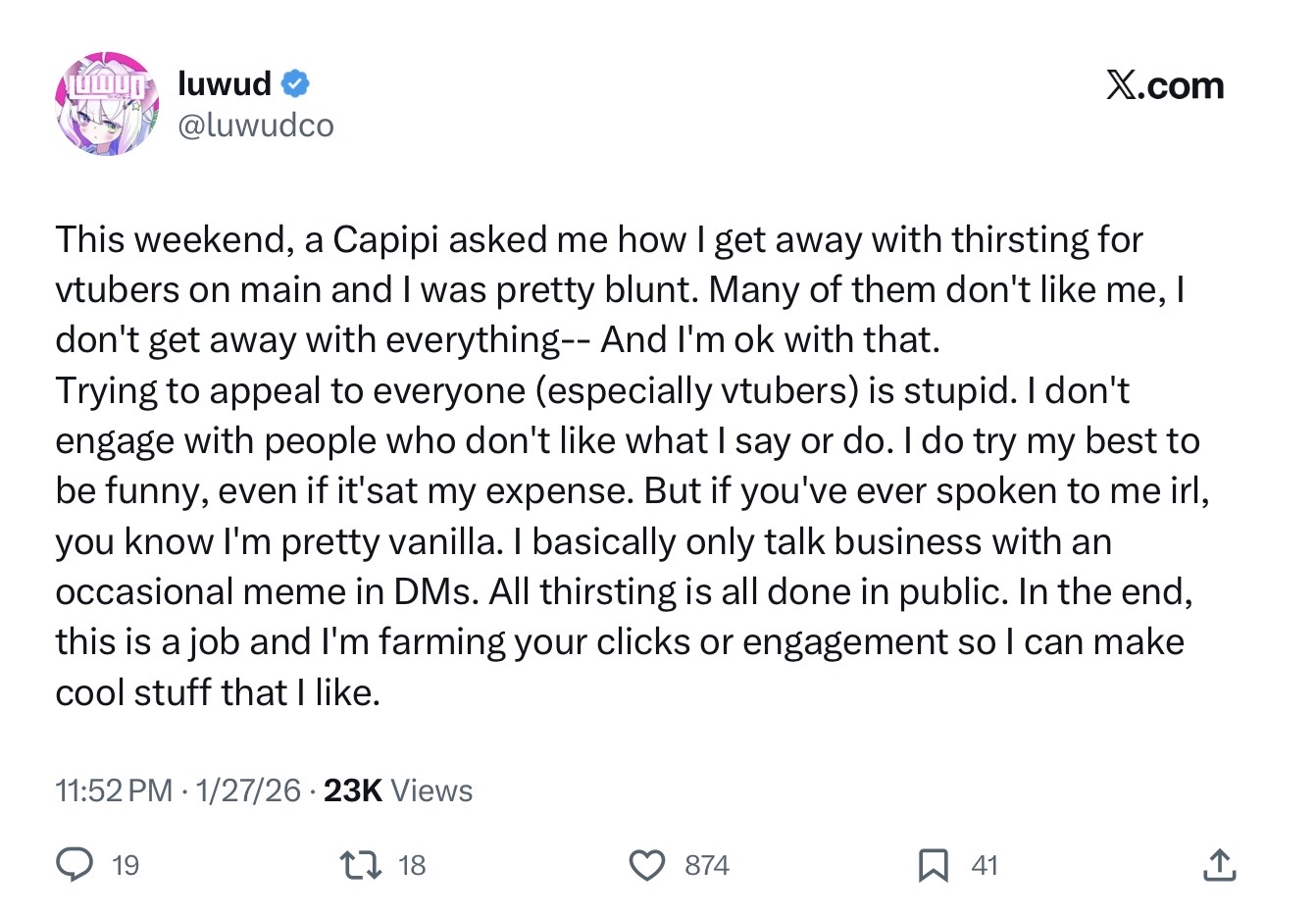Open luwud's profile avatar picture

(106, 104)
